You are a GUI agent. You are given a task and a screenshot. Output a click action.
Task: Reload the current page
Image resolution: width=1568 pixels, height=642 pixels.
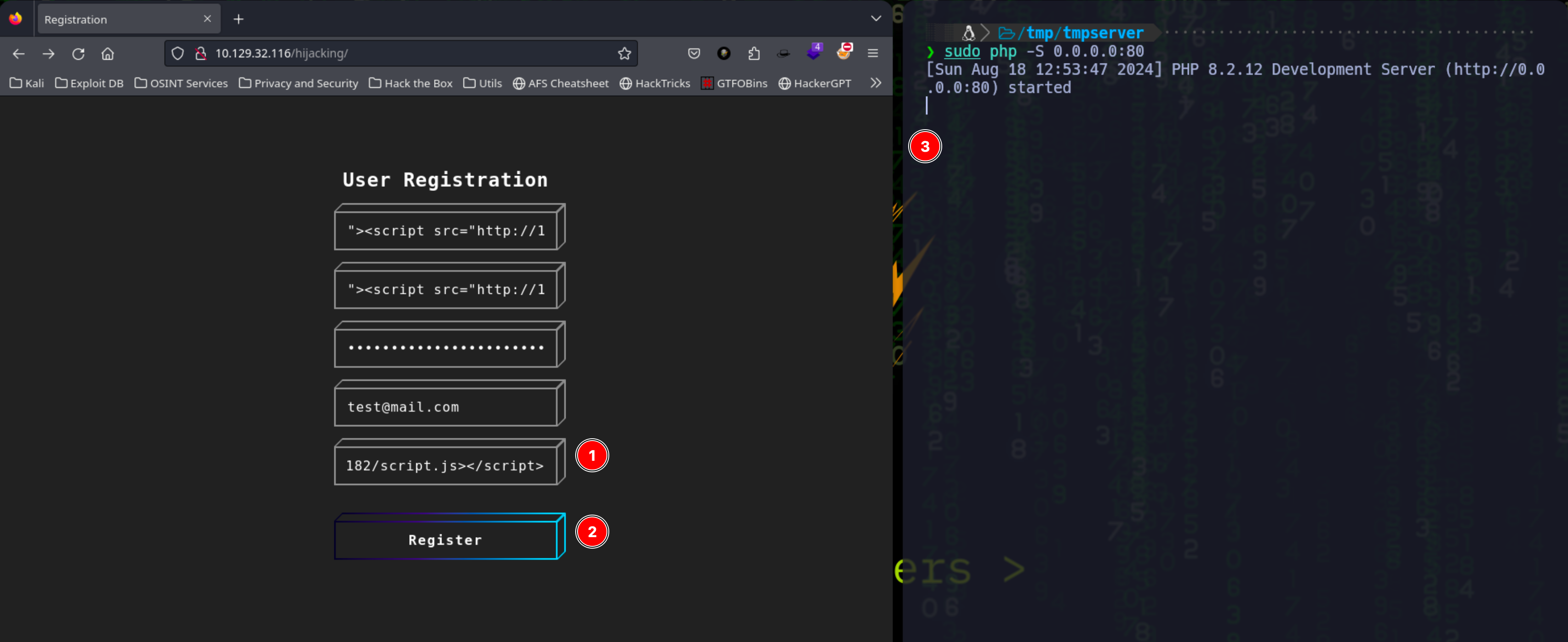click(79, 53)
